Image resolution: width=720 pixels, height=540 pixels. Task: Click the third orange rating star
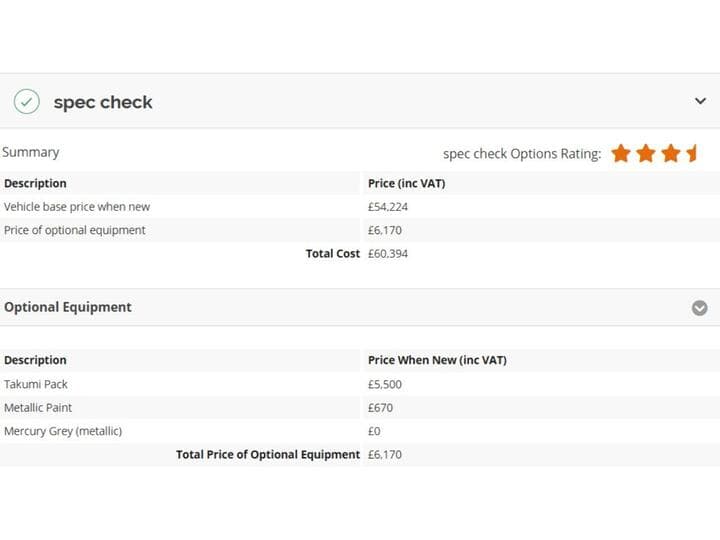pyautogui.click(x=670, y=153)
